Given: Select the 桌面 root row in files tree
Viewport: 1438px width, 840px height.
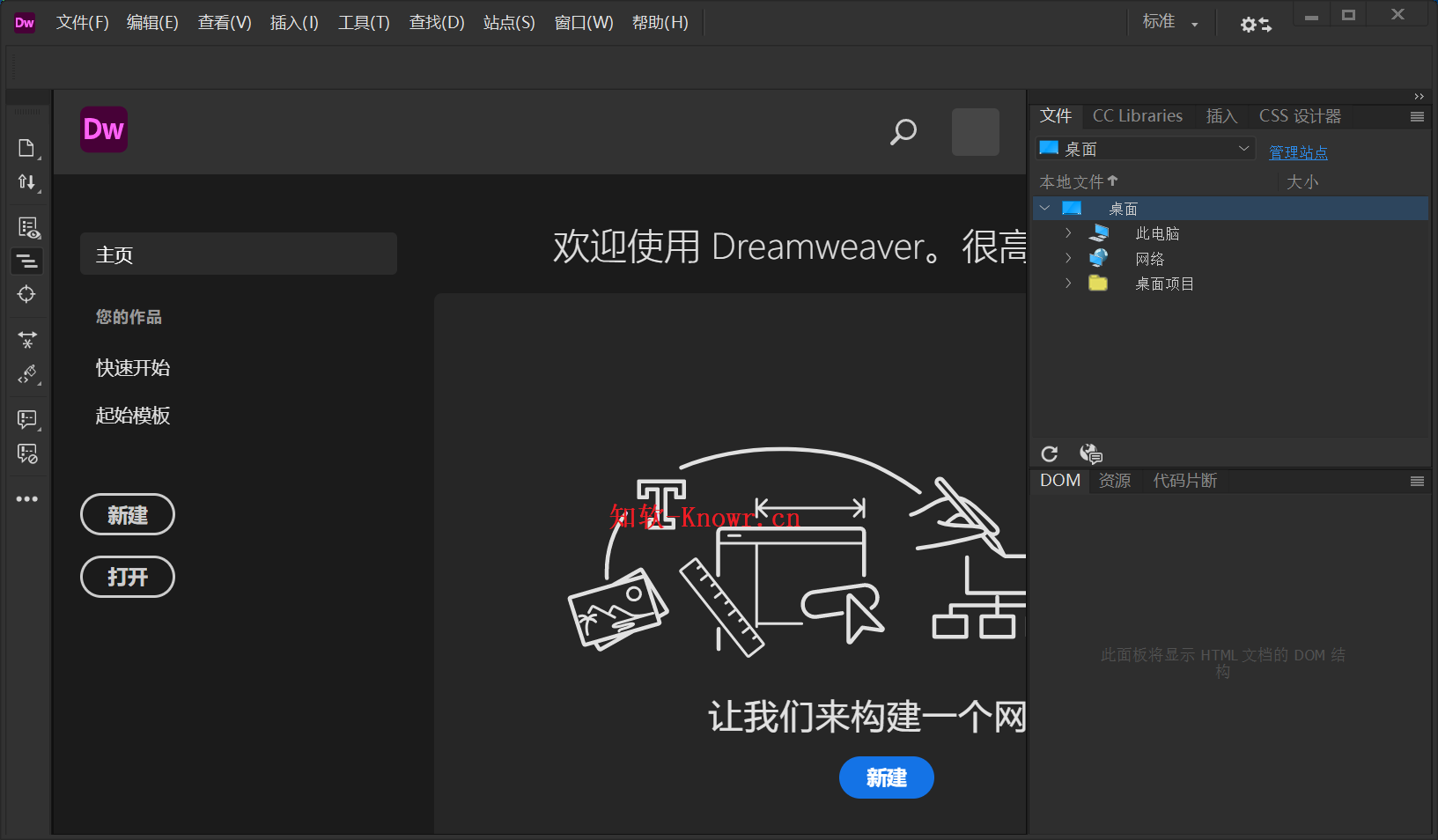Looking at the screenshot, I should [1230, 209].
